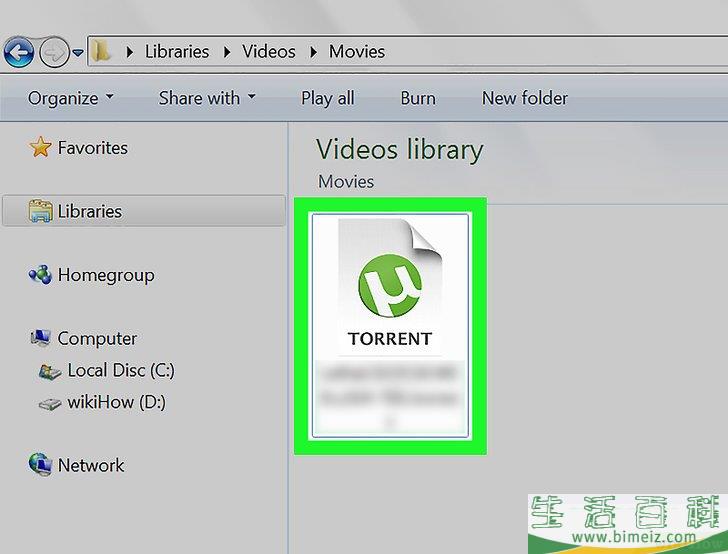Screen dimensions: 728x554
Task: Select Favorites in the navigation pane
Action: [92, 148]
